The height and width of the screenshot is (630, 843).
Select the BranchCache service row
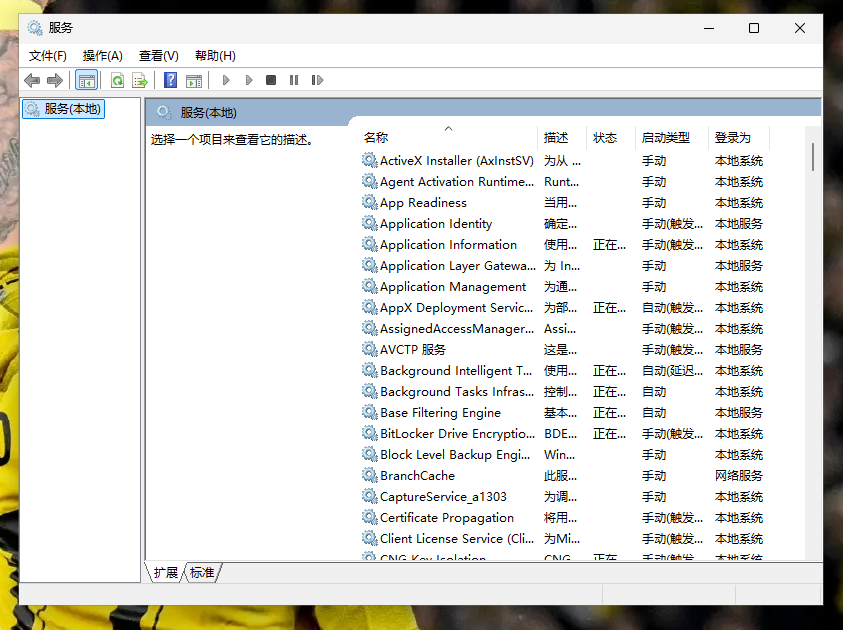click(x=565, y=475)
